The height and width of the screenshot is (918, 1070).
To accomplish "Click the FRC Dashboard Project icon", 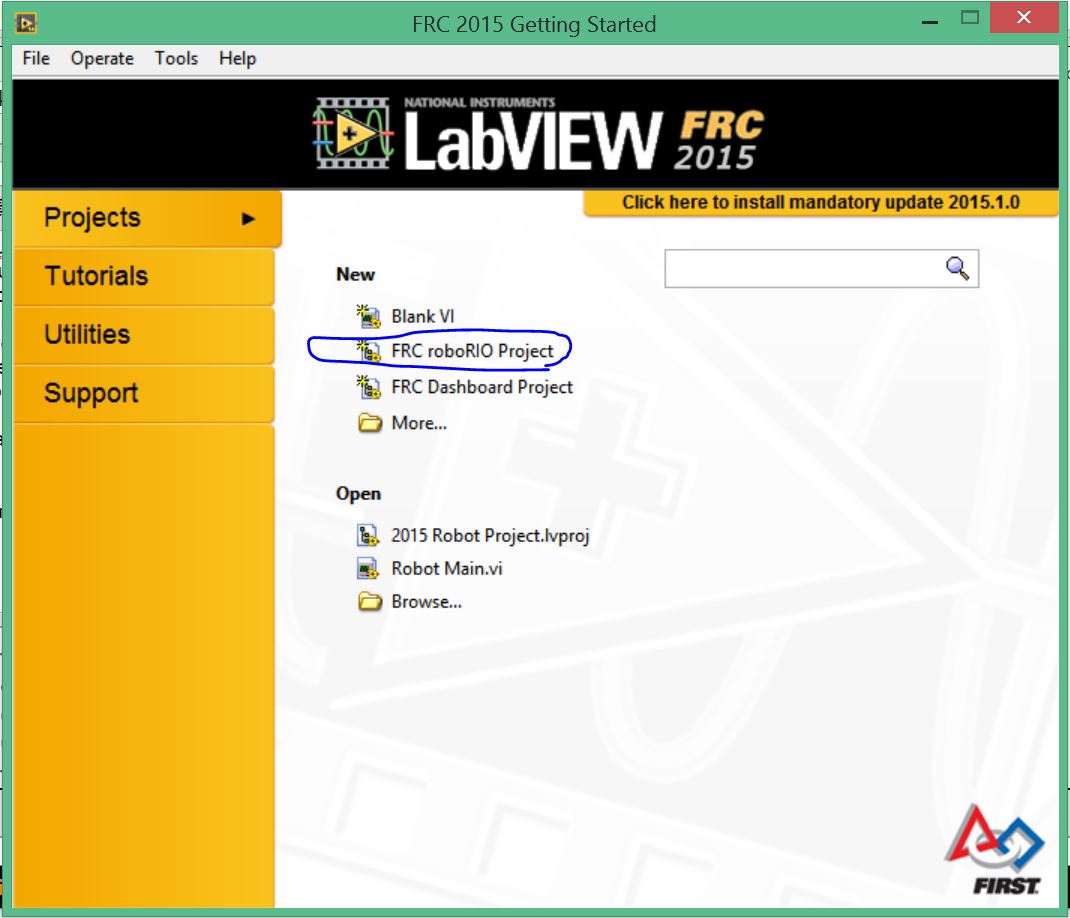I will pyautogui.click(x=368, y=387).
